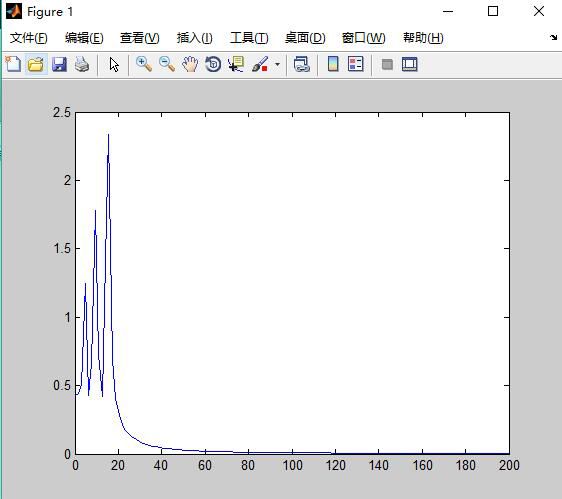Enable the Rotate 3D tool
The image size is (562, 499).
pos(213,65)
